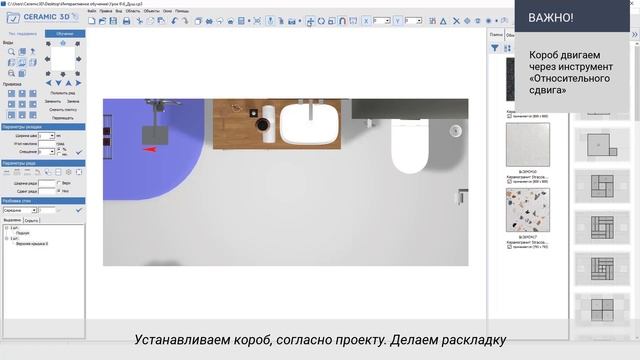
Task: Open the X coordinate dropdown
Action: point(387,21)
